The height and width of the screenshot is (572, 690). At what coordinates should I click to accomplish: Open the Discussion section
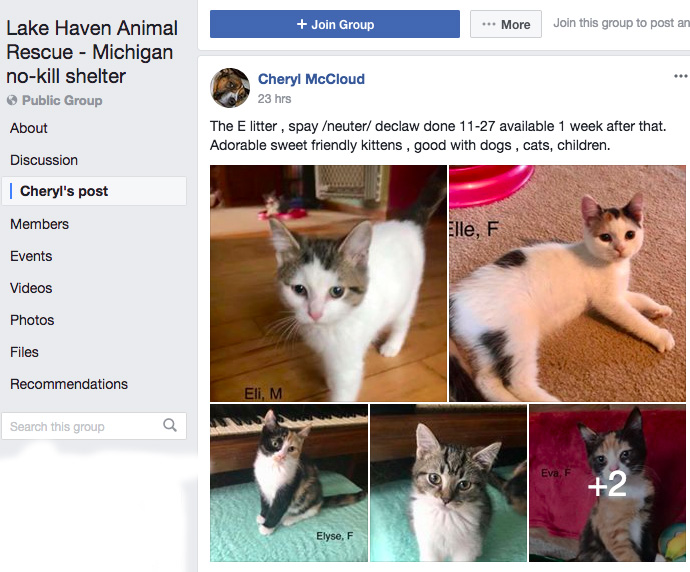pos(44,160)
